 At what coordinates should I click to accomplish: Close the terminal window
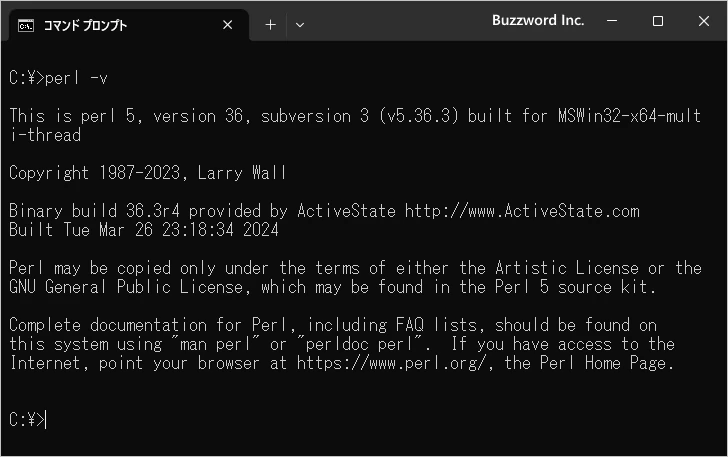coord(704,21)
